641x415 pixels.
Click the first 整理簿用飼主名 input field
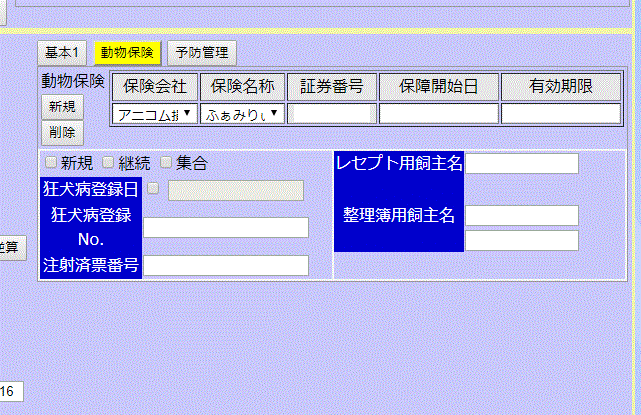point(522,215)
